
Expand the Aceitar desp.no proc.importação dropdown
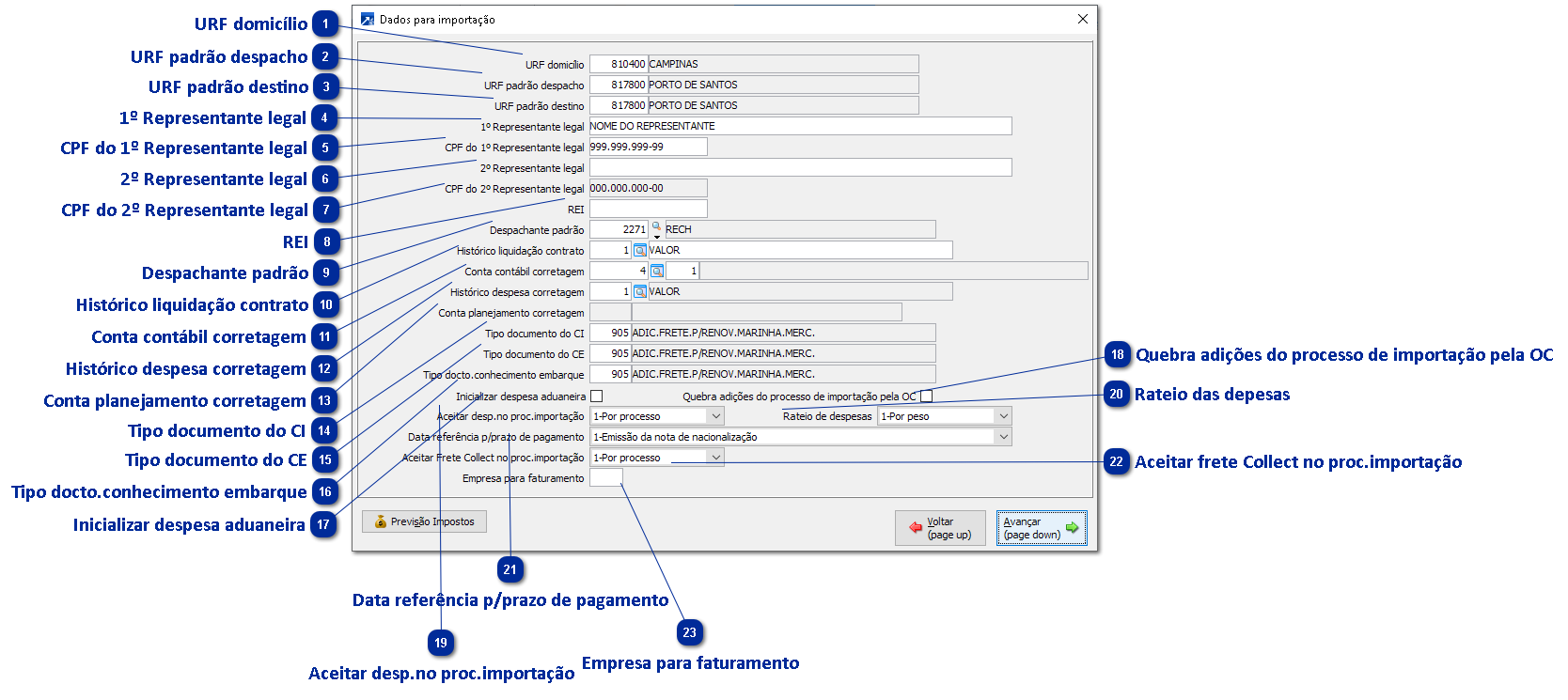click(x=716, y=416)
